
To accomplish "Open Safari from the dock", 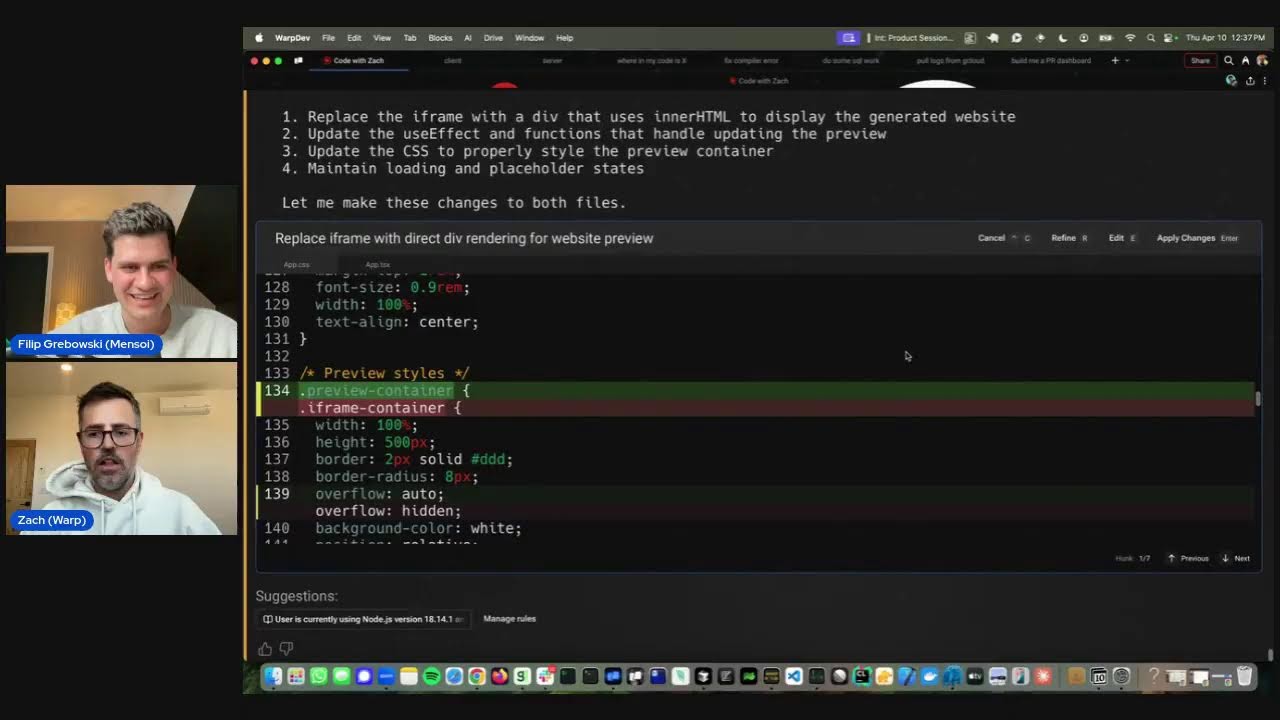I will click(454, 677).
